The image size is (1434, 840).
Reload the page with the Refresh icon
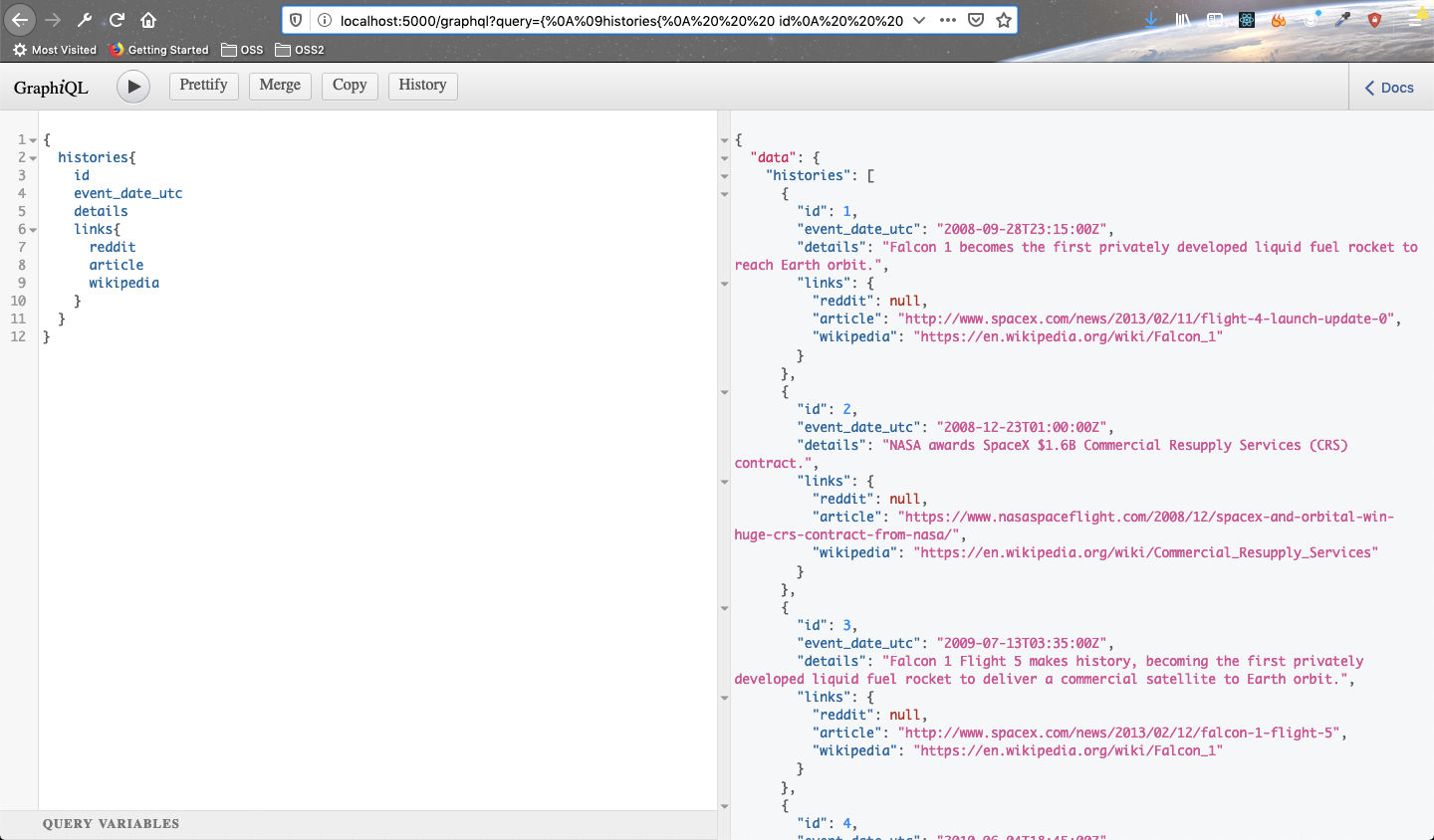coord(117,20)
